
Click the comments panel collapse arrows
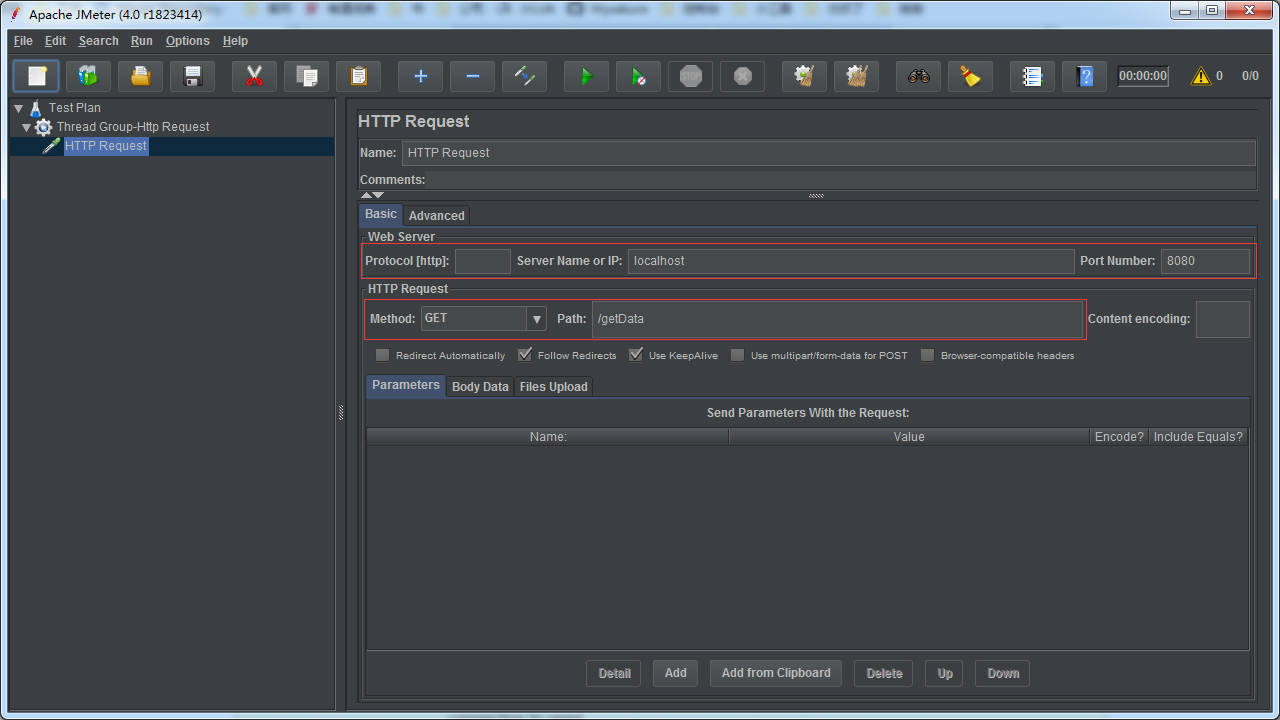pos(372,195)
